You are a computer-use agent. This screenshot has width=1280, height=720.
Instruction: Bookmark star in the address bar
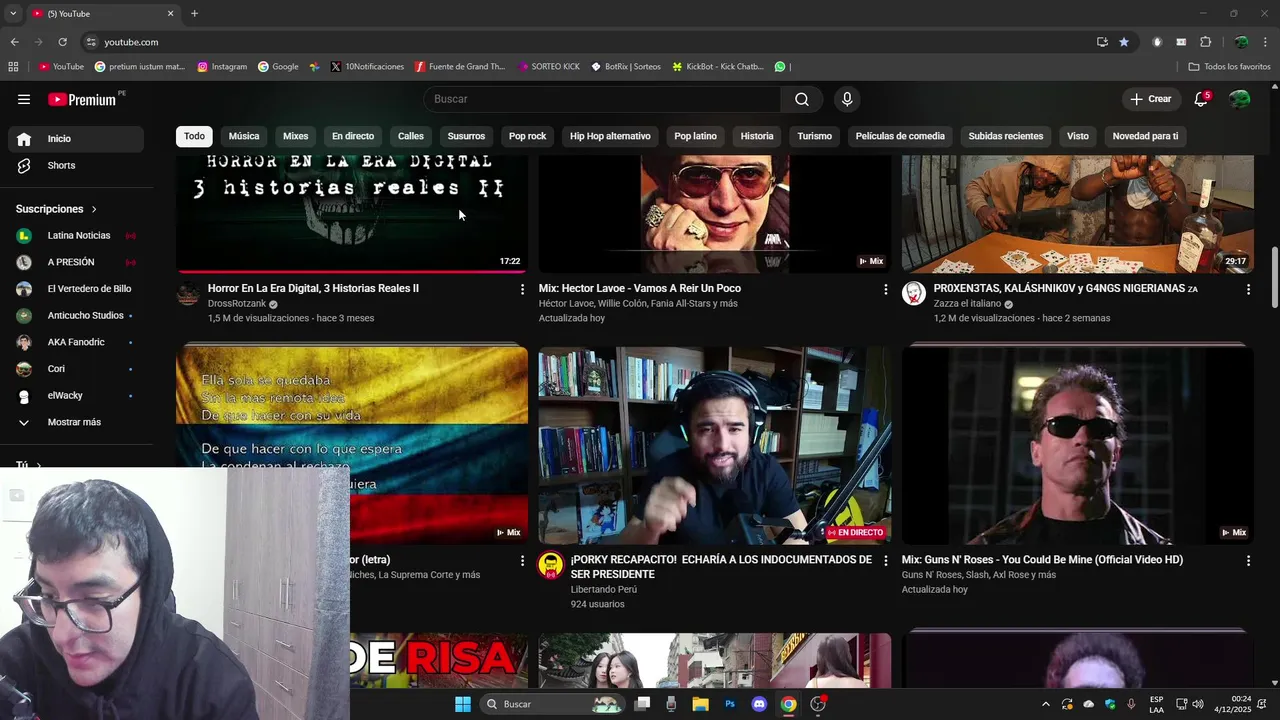[1124, 42]
